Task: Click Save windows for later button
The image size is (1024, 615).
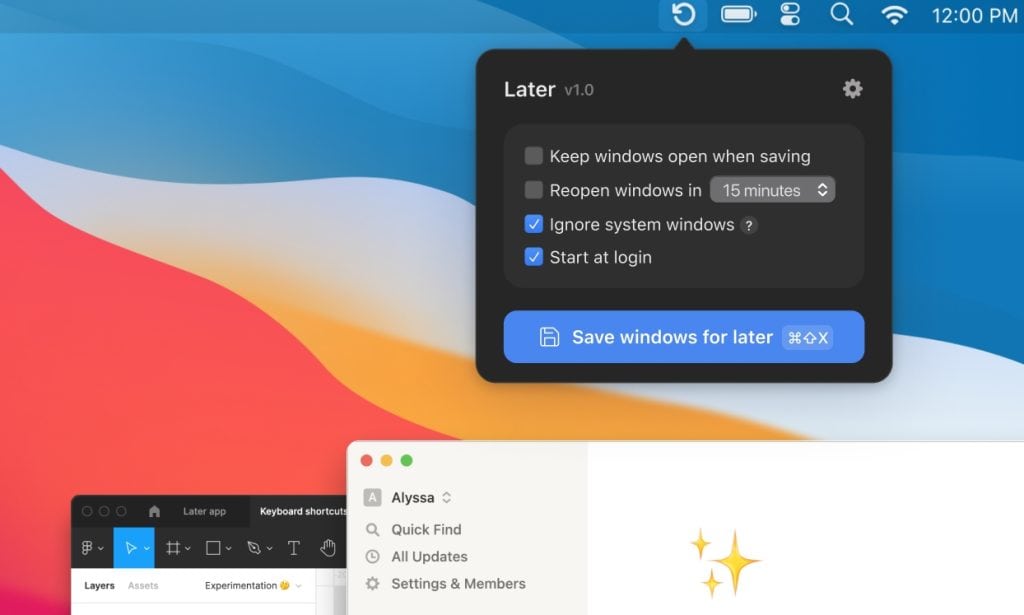Action: tap(684, 337)
